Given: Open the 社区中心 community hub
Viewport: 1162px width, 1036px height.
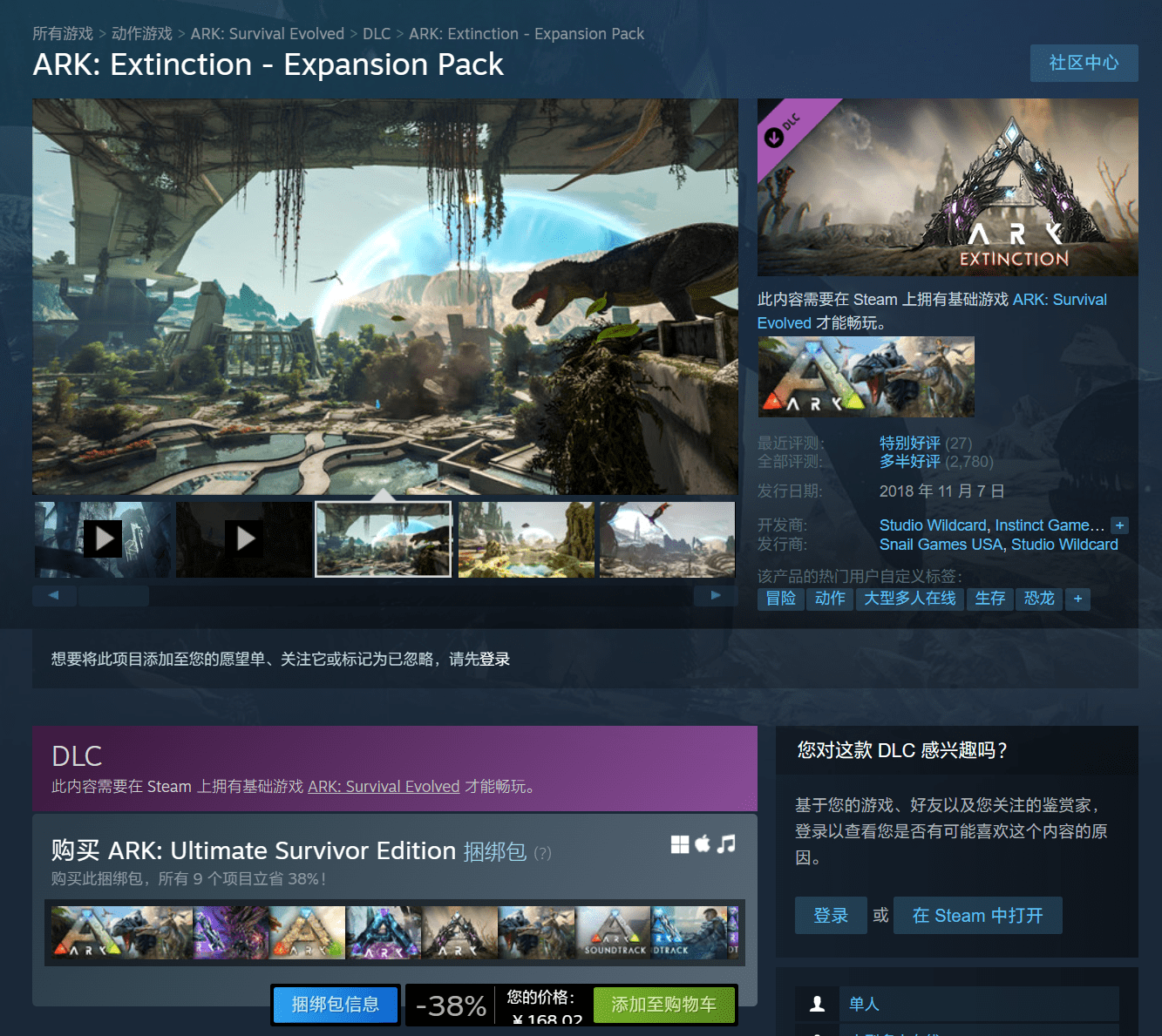Looking at the screenshot, I should [x=1084, y=63].
